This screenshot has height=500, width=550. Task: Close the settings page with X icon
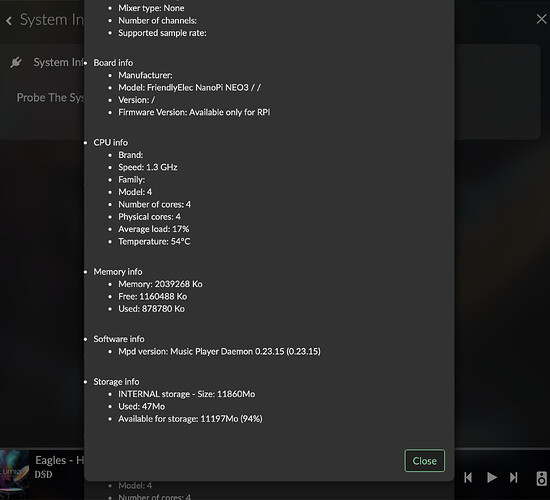click(x=542, y=19)
